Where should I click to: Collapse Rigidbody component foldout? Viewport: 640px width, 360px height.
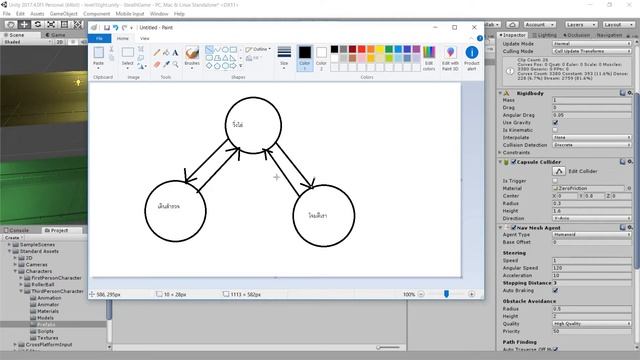pyautogui.click(x=500, y=93)
